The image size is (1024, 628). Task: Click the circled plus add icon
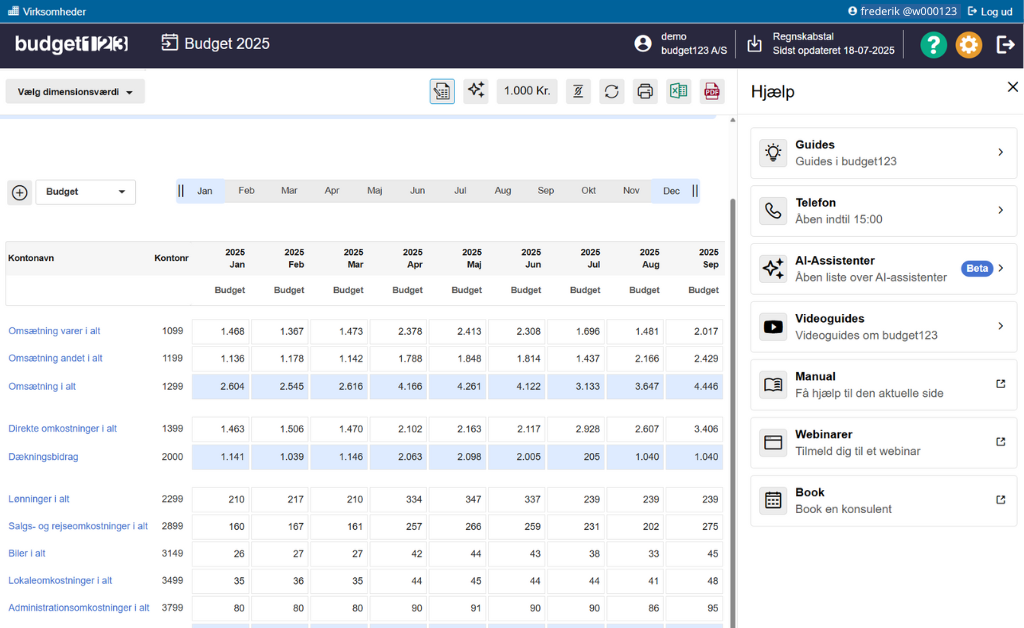pyautogui.click(x=19, y=192)
